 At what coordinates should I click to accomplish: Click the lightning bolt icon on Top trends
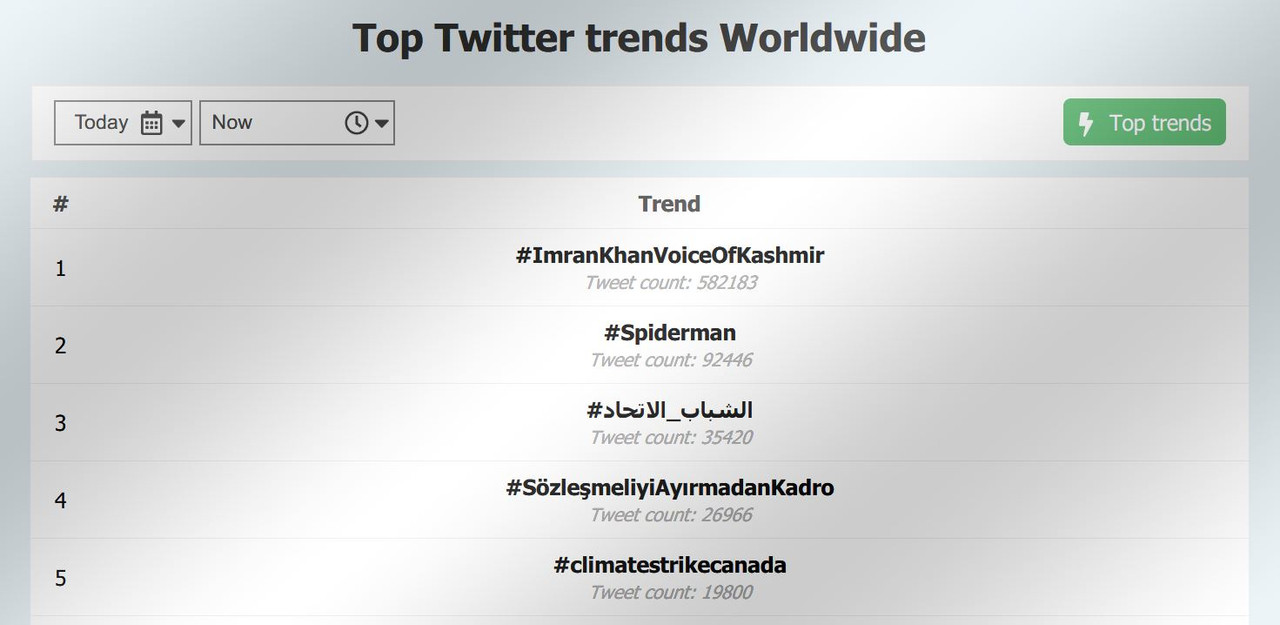click(1086, 124)
